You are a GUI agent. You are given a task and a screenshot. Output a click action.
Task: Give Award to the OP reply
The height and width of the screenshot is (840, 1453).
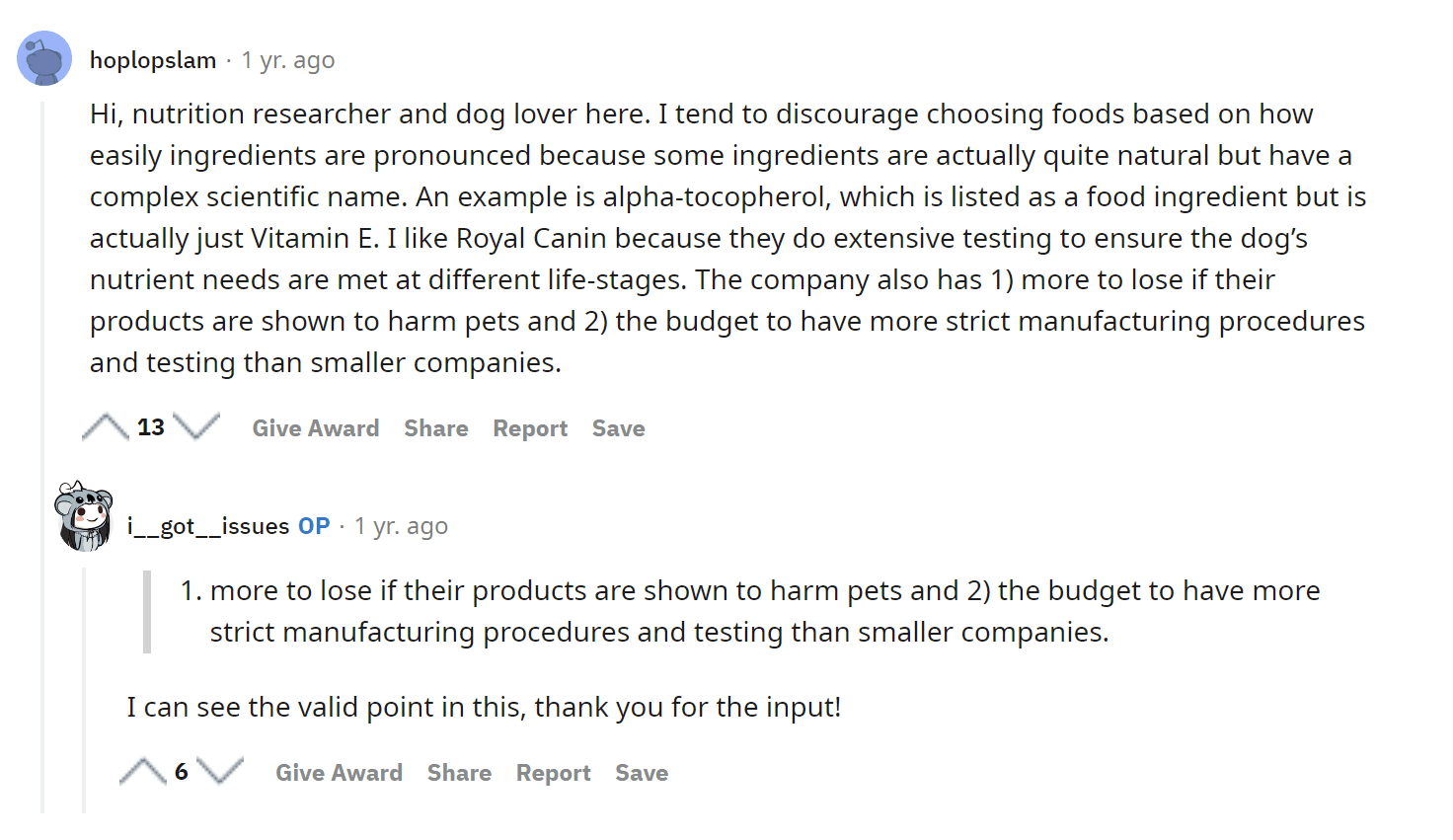tap(339, 773)
